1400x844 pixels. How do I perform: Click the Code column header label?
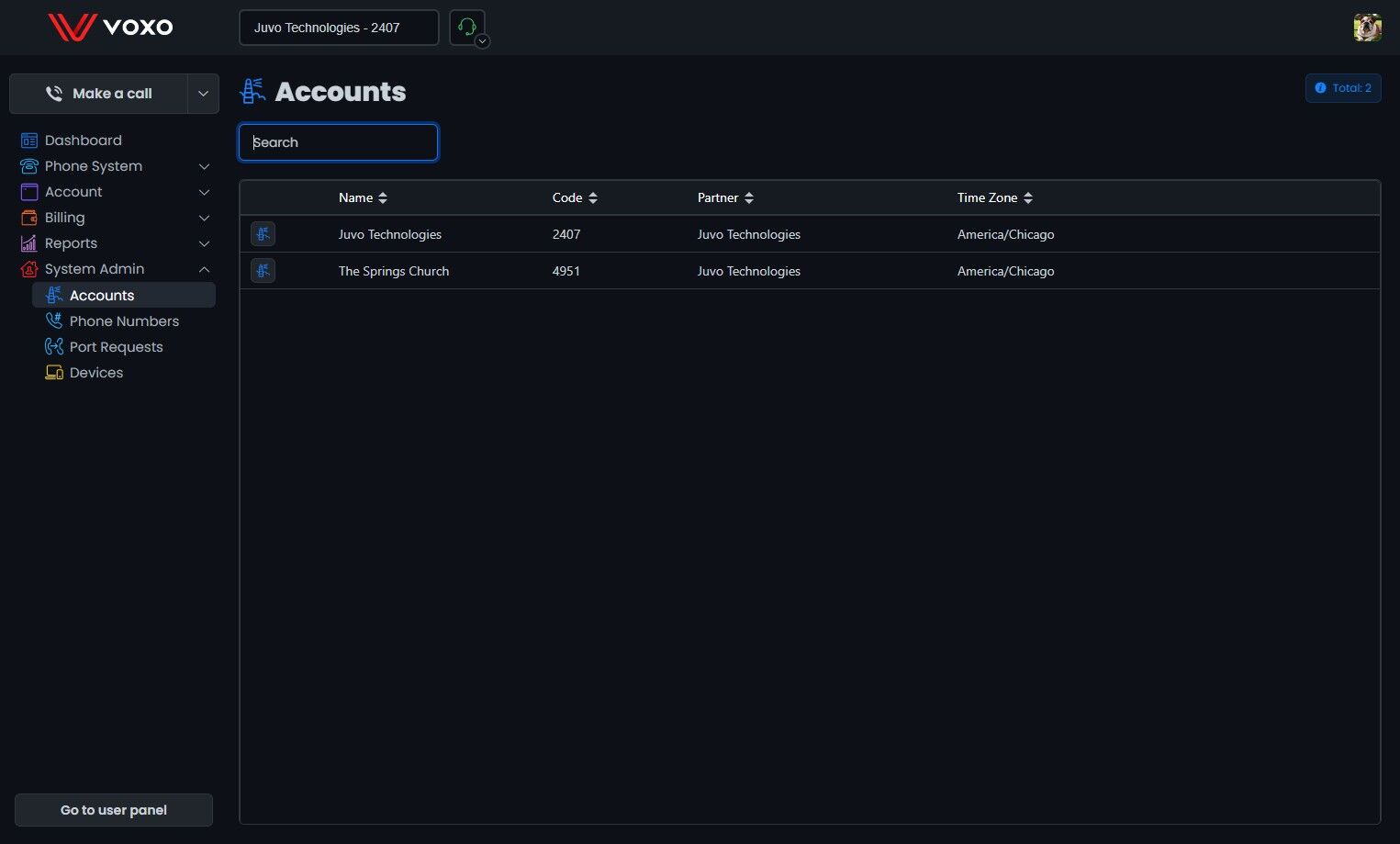567,197
